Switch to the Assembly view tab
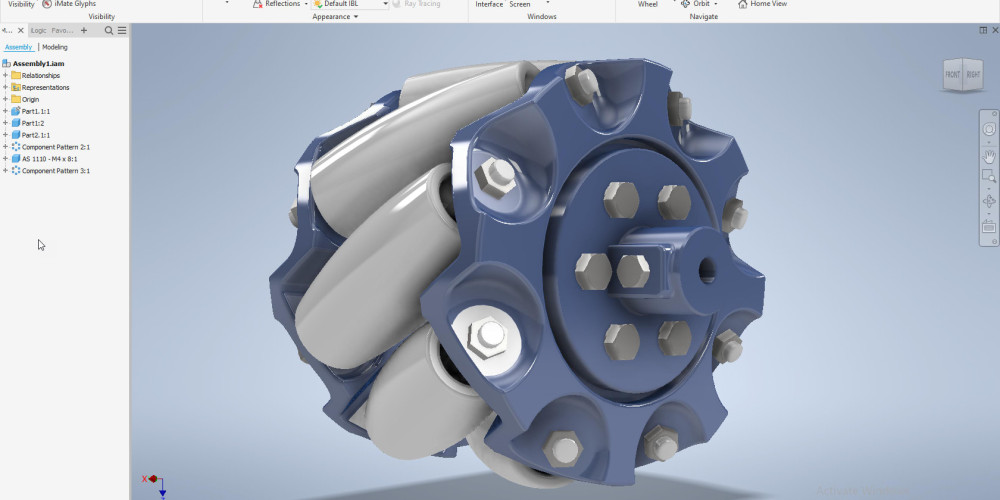Image resolution: width=1000 pixels, height=500 pixels. [x=18, y=47]
